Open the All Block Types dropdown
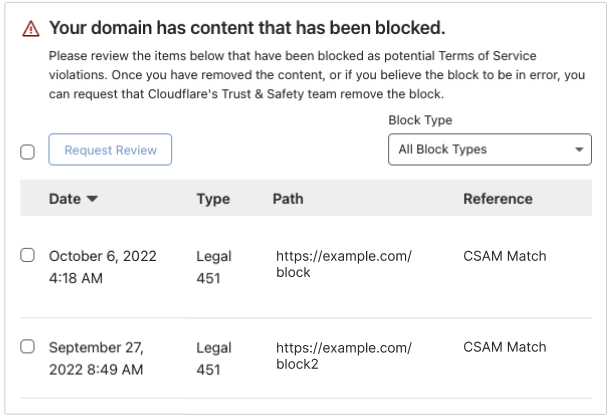 [489, 149]
